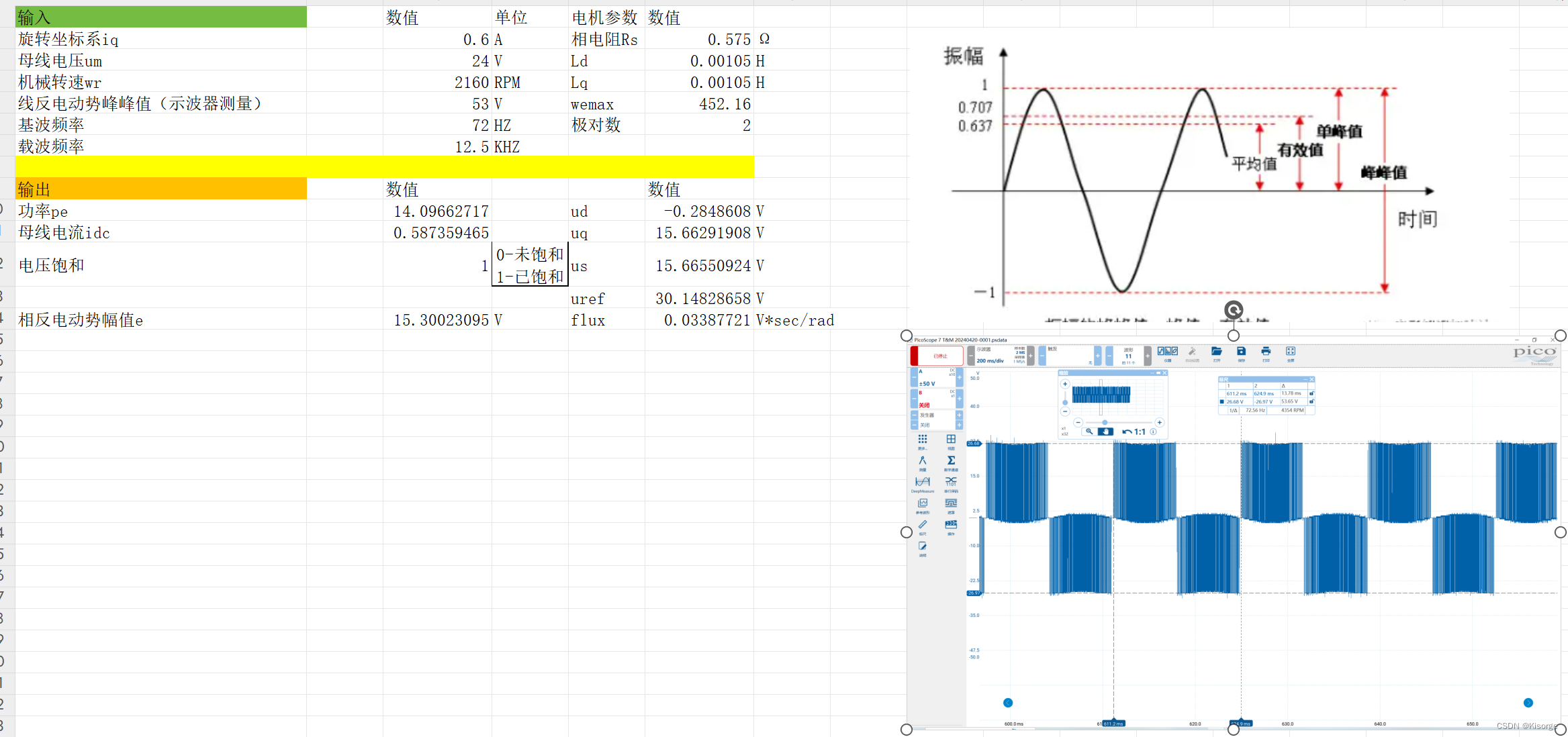Click the vertical zoom-out minus in zoom panel
This screenshot has height=737, width=1568.
tap(1065, 411)
